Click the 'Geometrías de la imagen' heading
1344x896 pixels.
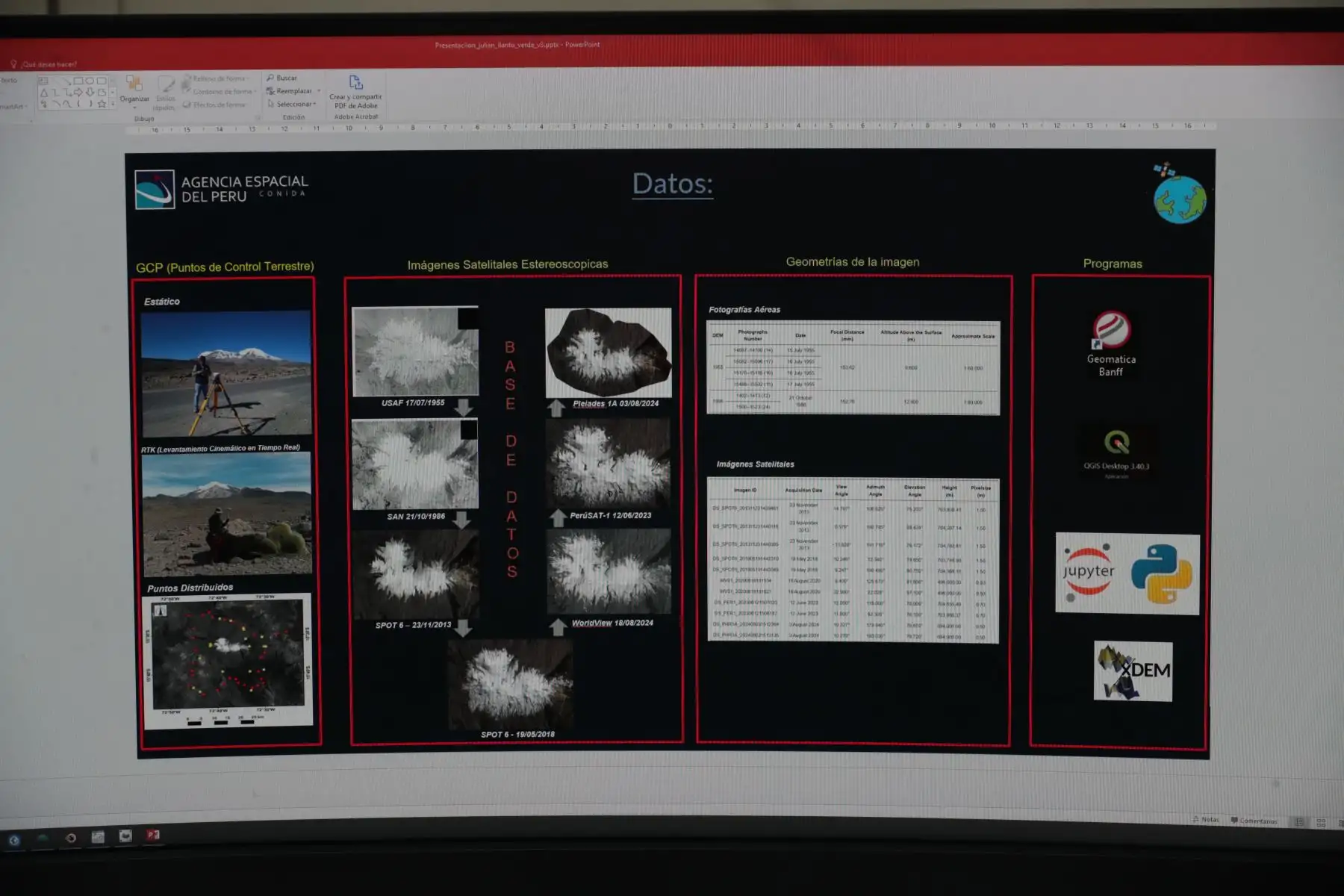(x=853, y=262)
